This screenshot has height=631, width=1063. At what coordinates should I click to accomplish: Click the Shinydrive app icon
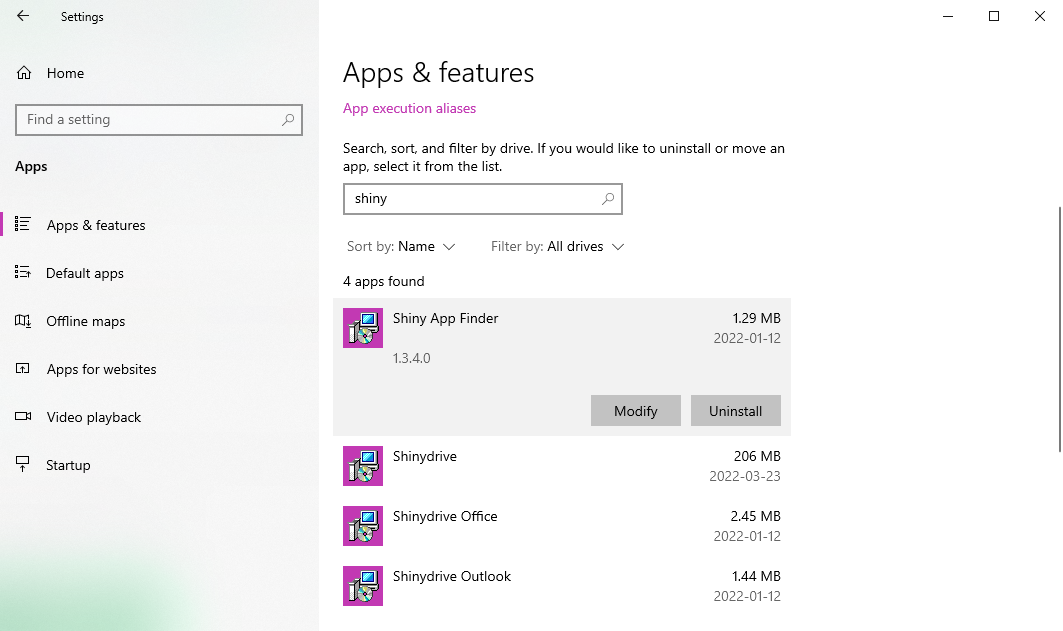click(x=363, y=466)
